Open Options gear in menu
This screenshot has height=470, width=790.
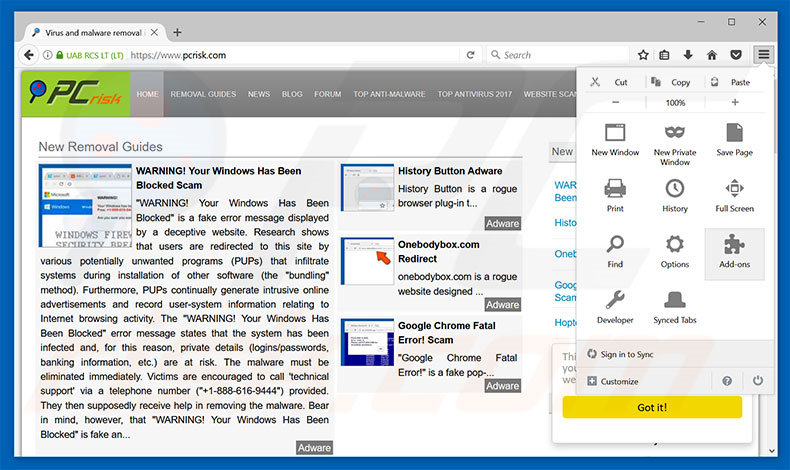pos(675,251)
